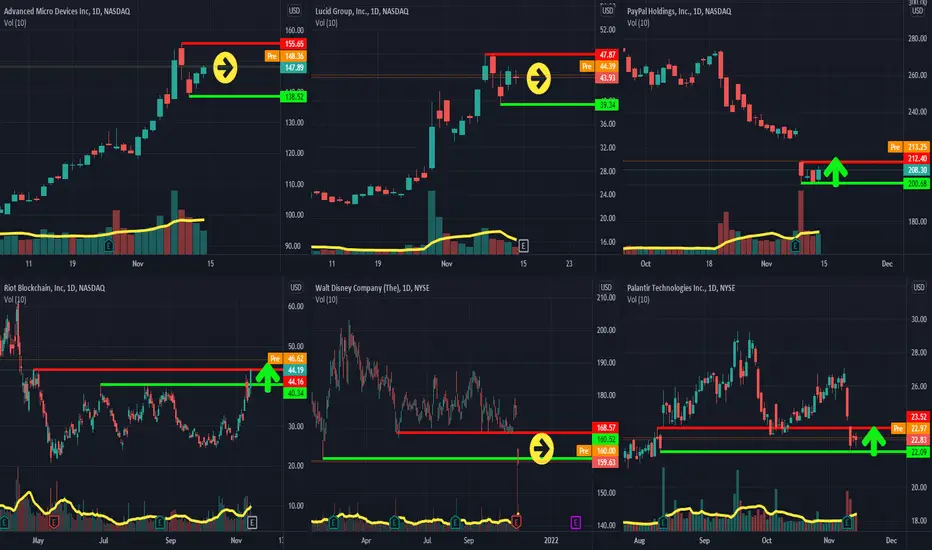Click the green E marker near Sep on Riot chart
The image size is (932, 550).
pyautogui.click(x=159, y=522)
